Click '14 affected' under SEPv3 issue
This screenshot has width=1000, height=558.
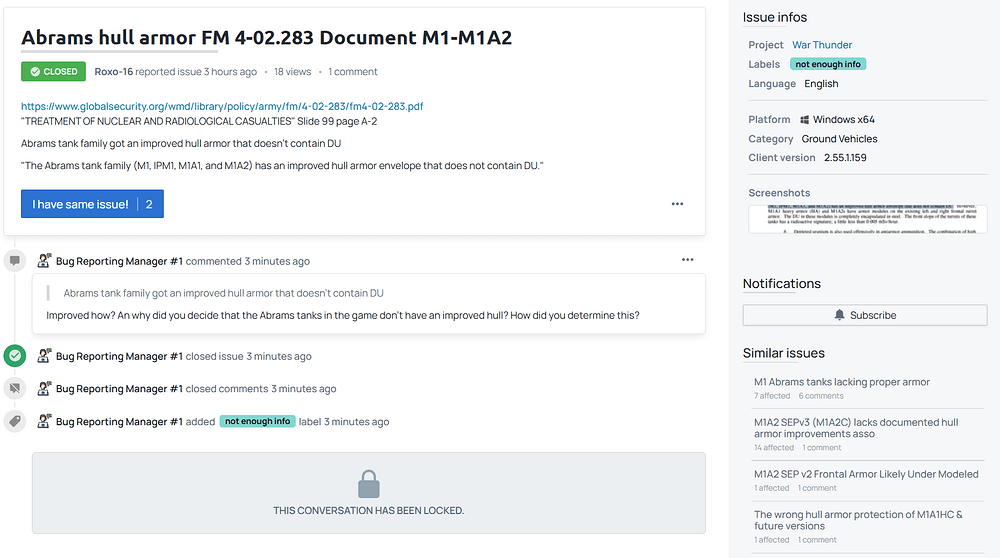point(774,448)
